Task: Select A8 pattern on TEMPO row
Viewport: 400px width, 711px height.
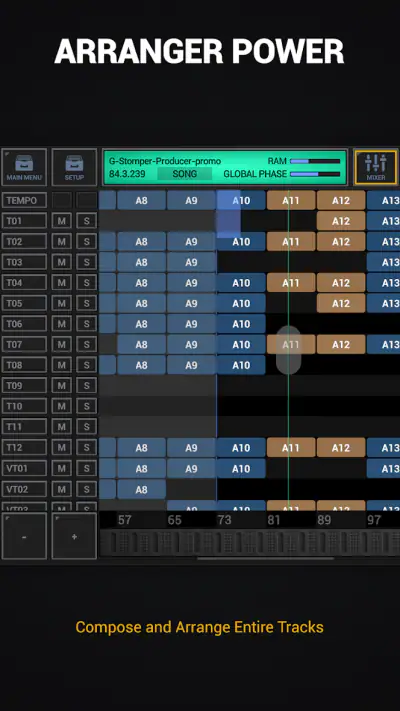Action: click(141, 200)
